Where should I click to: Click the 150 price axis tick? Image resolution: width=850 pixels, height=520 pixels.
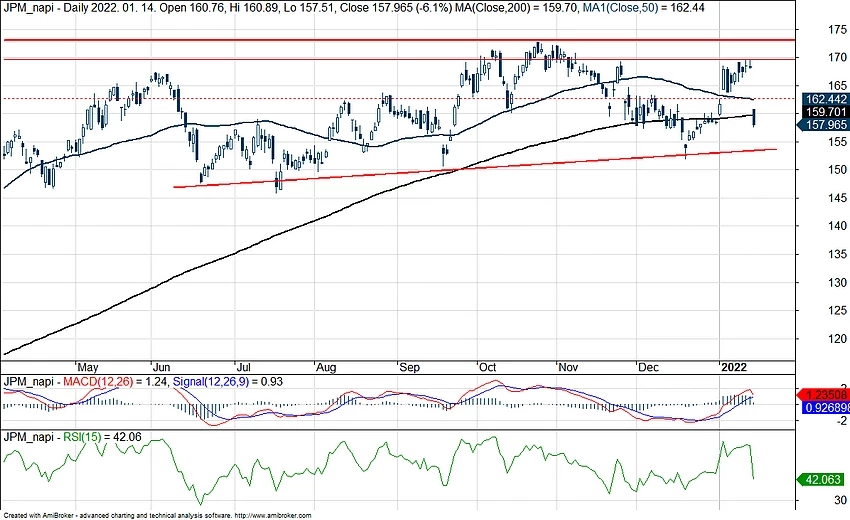point(837,170)
